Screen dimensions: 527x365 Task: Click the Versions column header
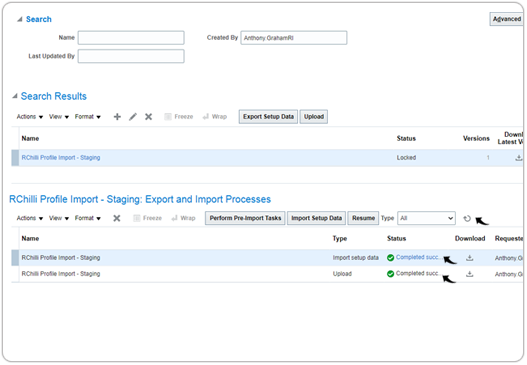point(476,138)
